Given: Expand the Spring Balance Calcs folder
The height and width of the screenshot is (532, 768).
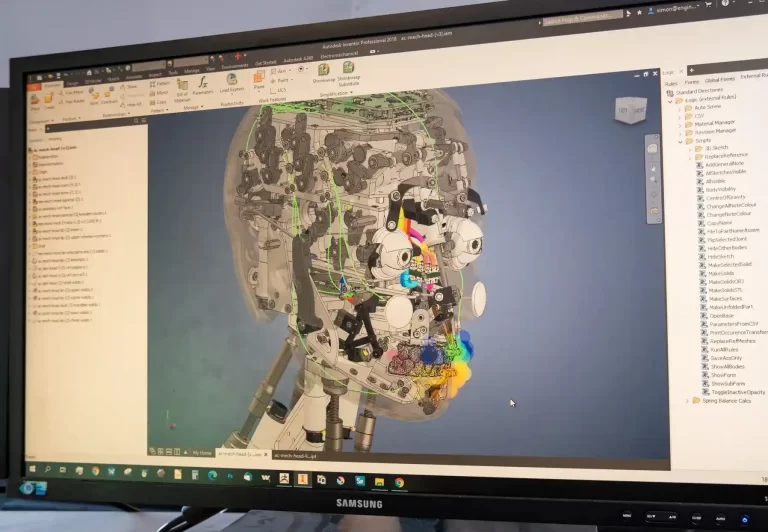Looking at the screenshot, I should coord(687,401).
